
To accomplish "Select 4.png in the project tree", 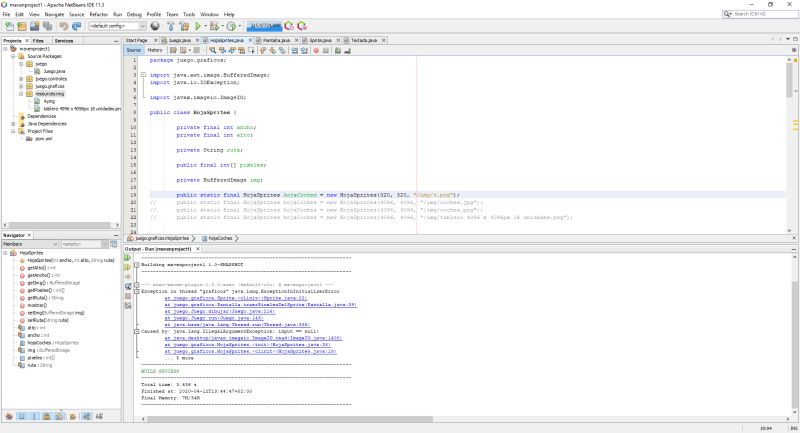I will 49,101.
